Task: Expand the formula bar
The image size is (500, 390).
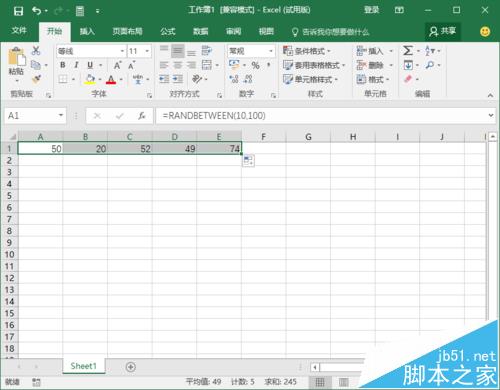Action: click(491, 115)
